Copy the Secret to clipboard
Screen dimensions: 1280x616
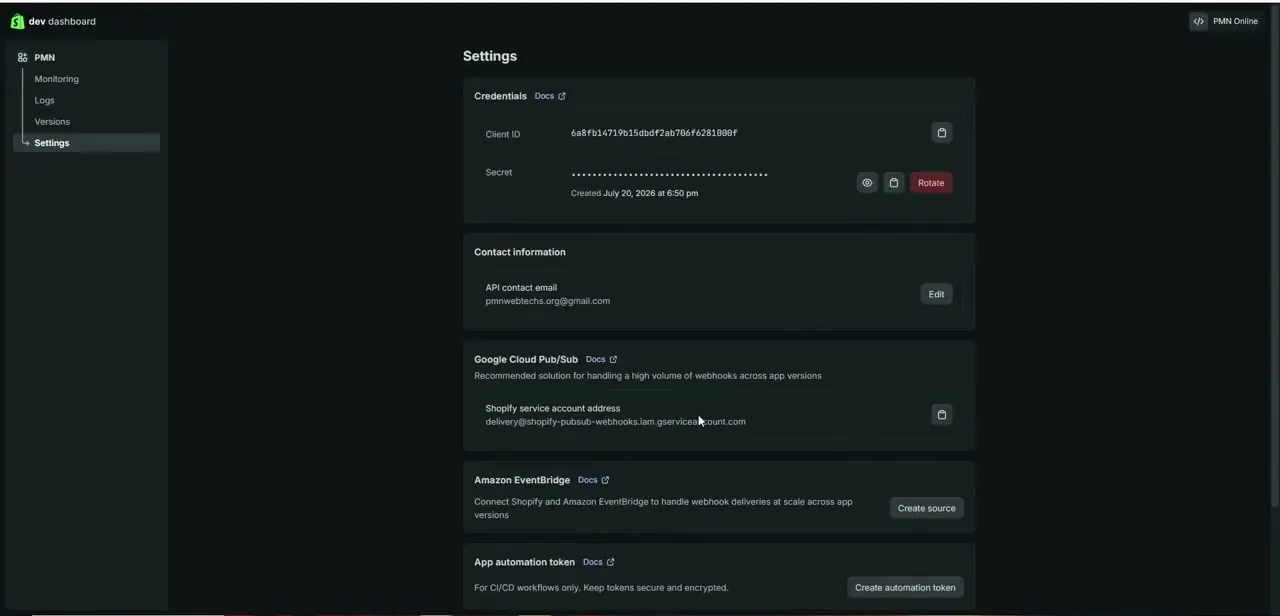(x=894, y=183)
